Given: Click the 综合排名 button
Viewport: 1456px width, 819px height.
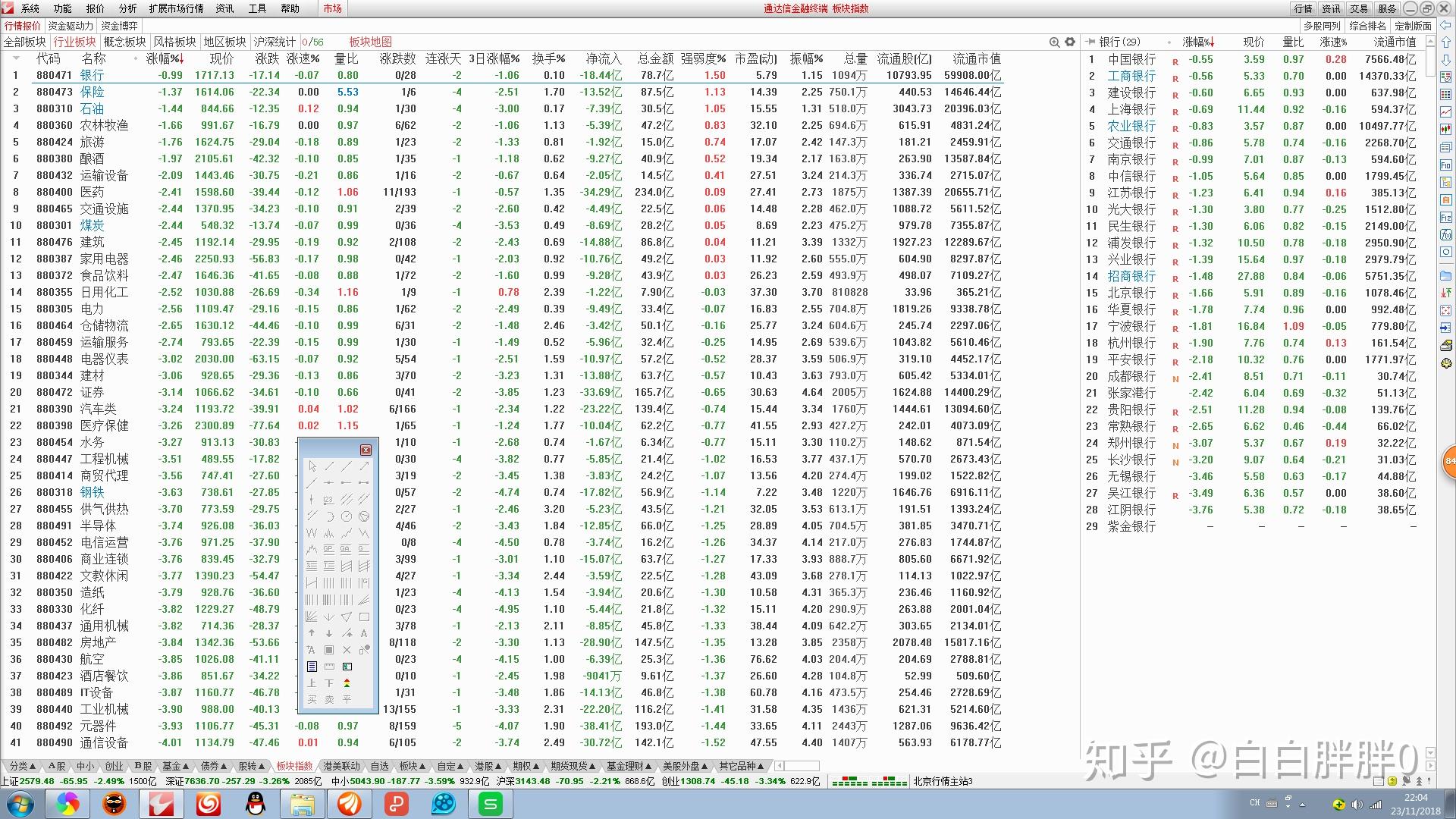Looking at the screenshot, I should point(1367,26).
